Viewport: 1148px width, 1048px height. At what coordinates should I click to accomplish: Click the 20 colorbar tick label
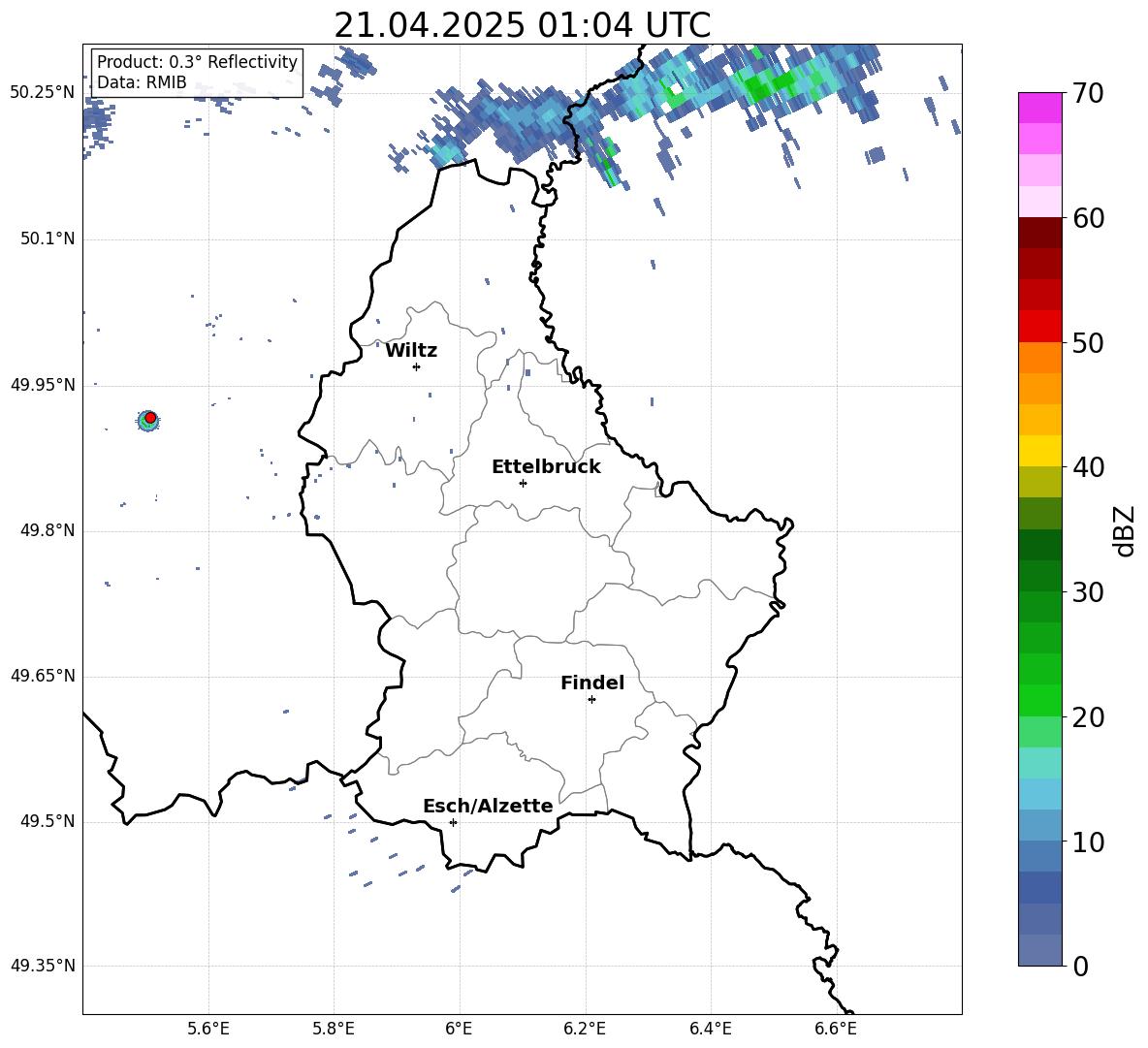pyautogui.click(x=1087, y=717)
